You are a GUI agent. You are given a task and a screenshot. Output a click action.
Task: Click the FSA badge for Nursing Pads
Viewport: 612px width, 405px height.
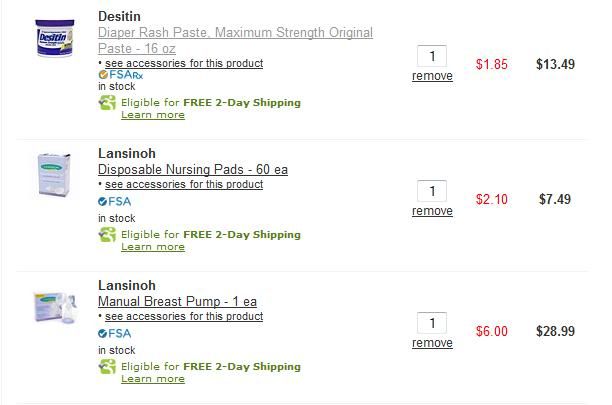114,201
